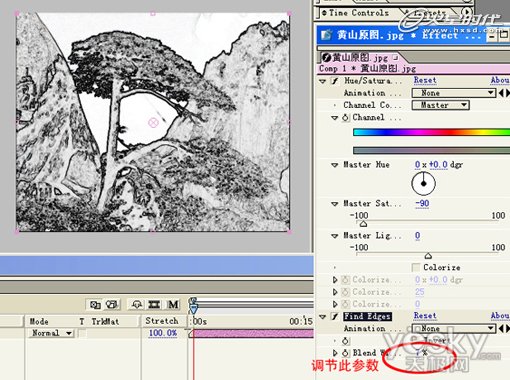Image resolution: width=510 pixels, height=380 pixels.
Task: Expand the Blend With property
Action: (335, 353)
